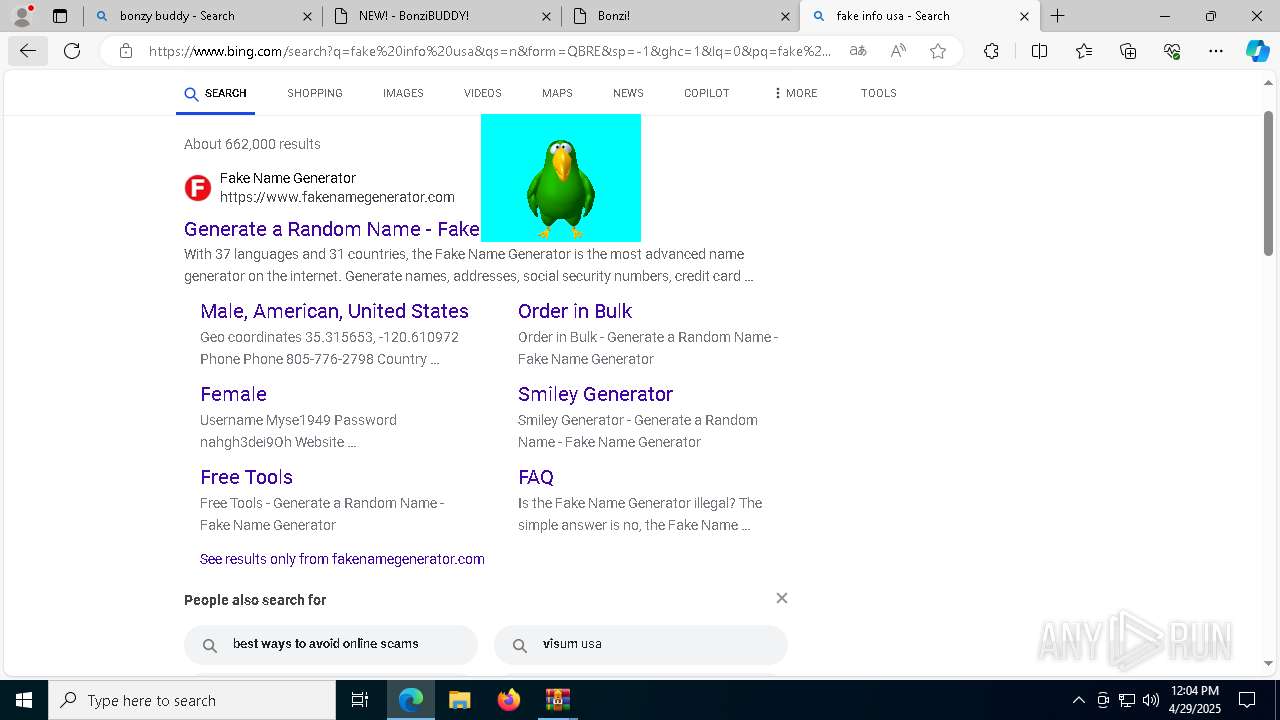Open Male, American, United States link
Screen dimensions: 1280x720
[x=334, y=311]
